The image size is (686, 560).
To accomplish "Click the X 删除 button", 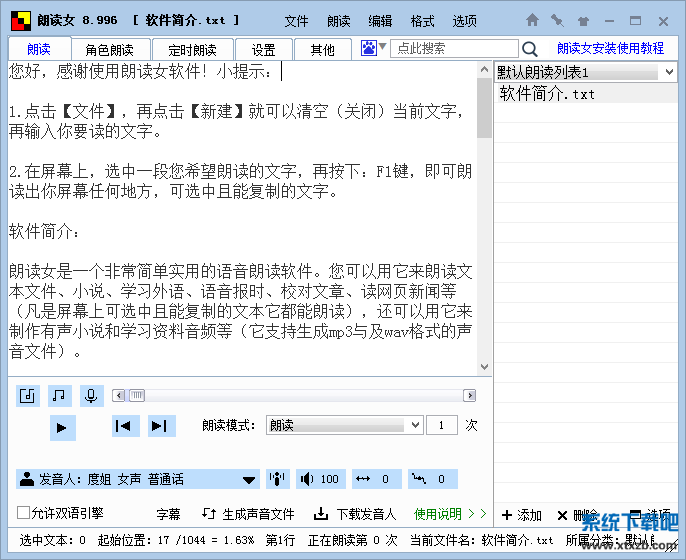I will click(x=577, y=515).
